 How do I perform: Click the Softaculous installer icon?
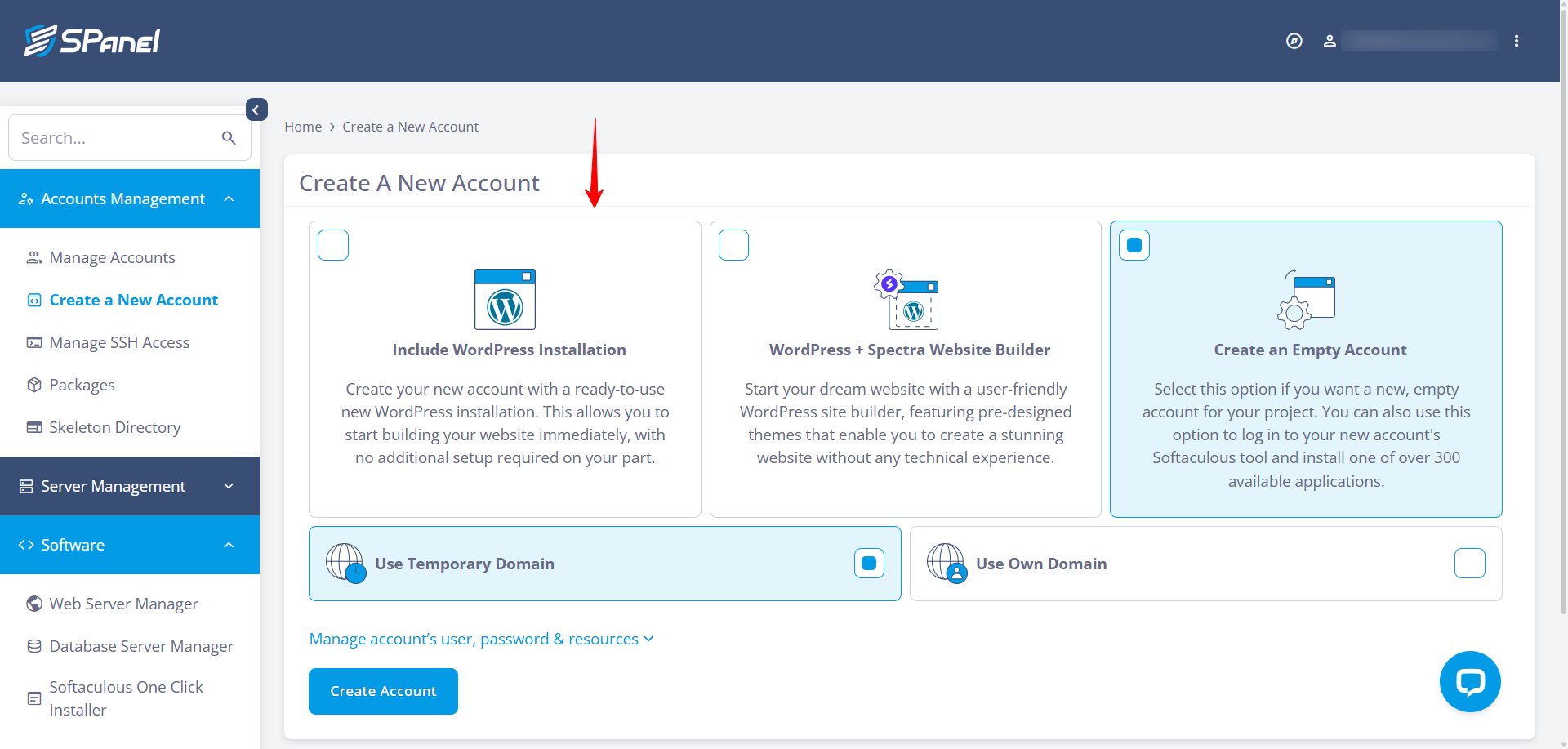(34, 698)
